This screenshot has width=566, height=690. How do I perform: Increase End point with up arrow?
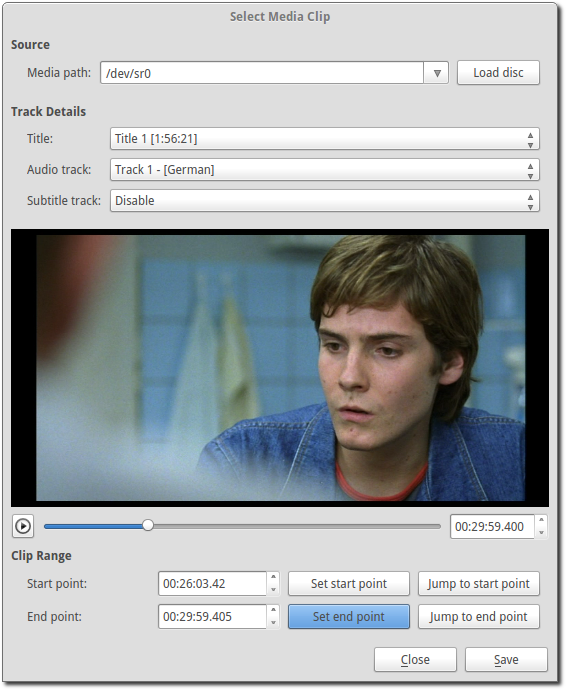(x=273, y=610)
